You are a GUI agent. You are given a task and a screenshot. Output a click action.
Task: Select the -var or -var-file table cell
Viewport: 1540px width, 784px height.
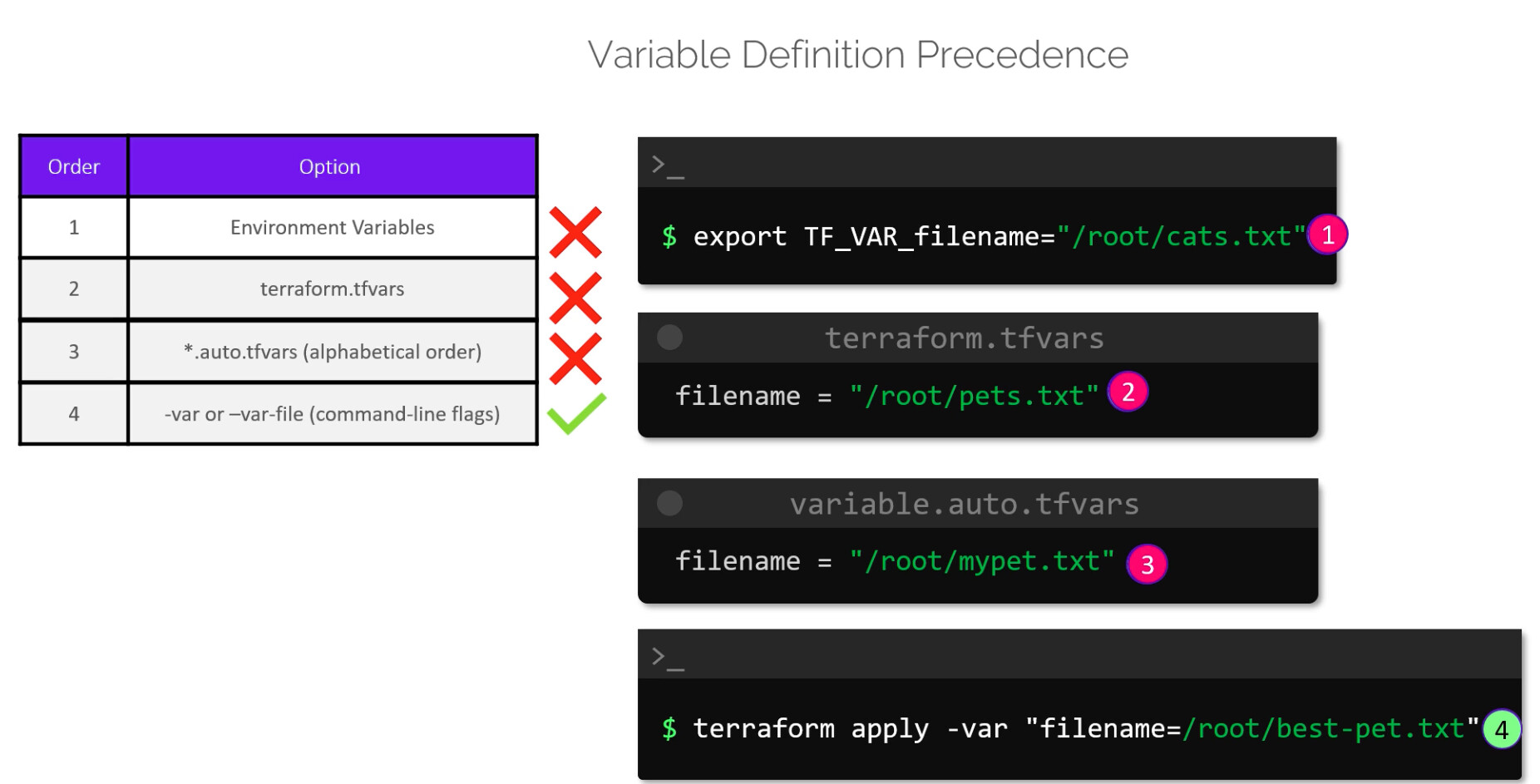332,414
